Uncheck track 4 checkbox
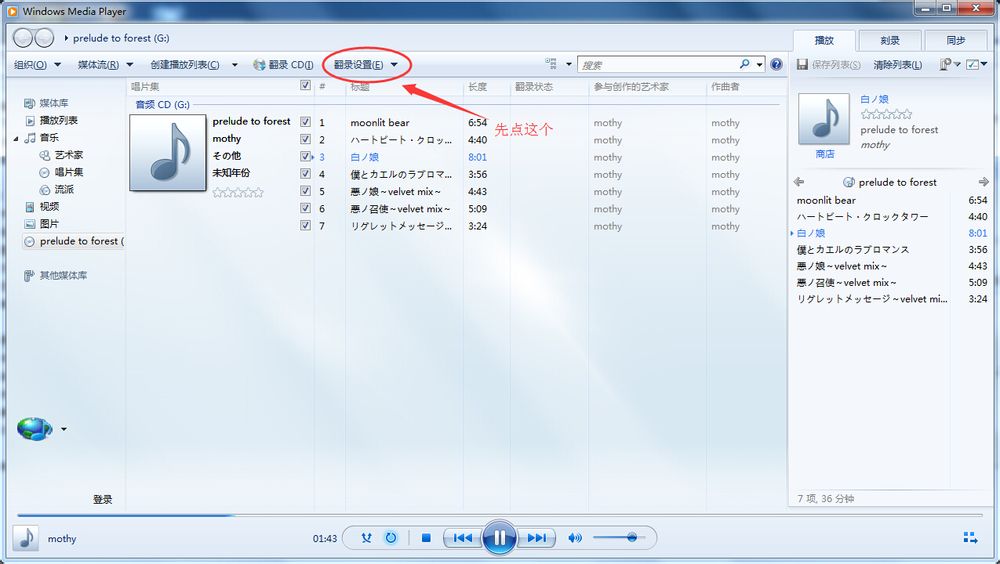This screenshot has width=1000, height=564. (x=305, y=174)
